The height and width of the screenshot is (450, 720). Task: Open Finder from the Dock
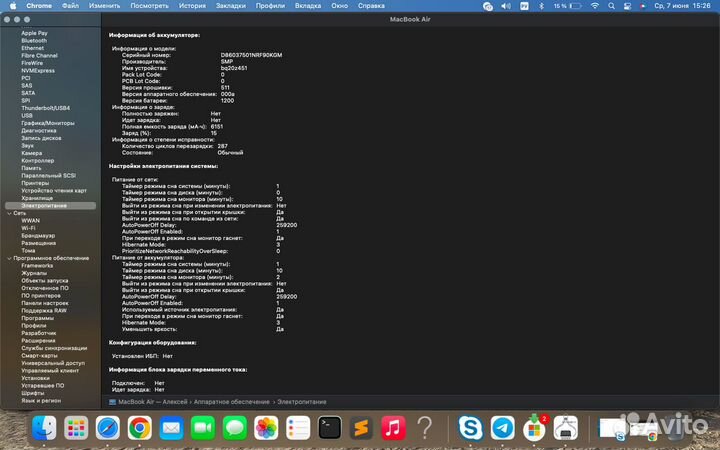point(44,428)
